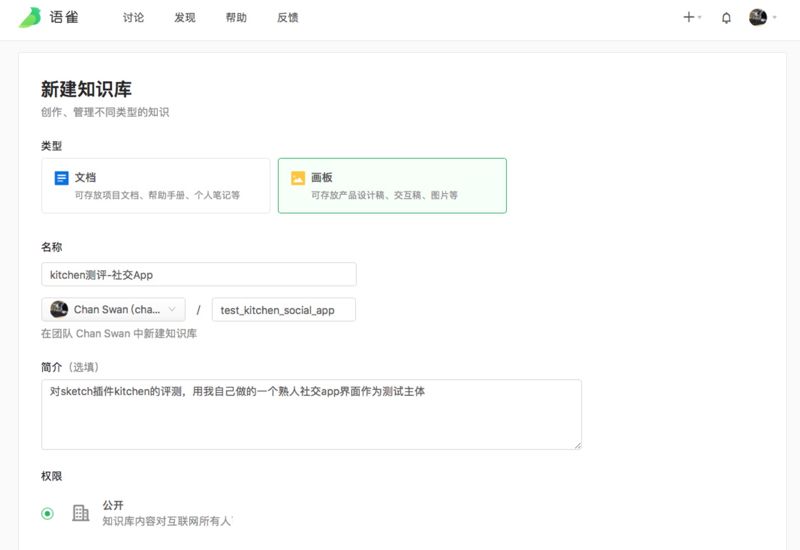Click the textarea resize handle corner
This screenshot has height=550, width=800.
pyautogui.click(x=578, y=445)
